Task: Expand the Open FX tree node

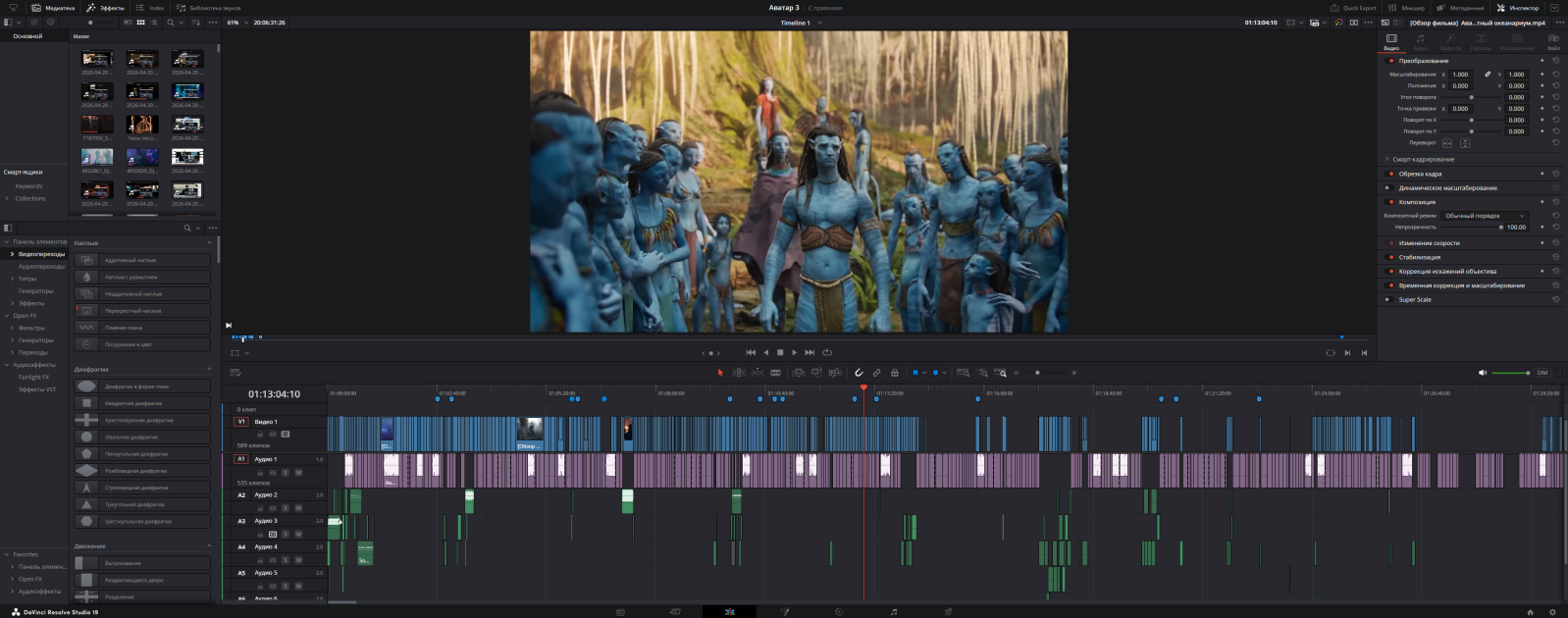Action: (x=7, y=316)
